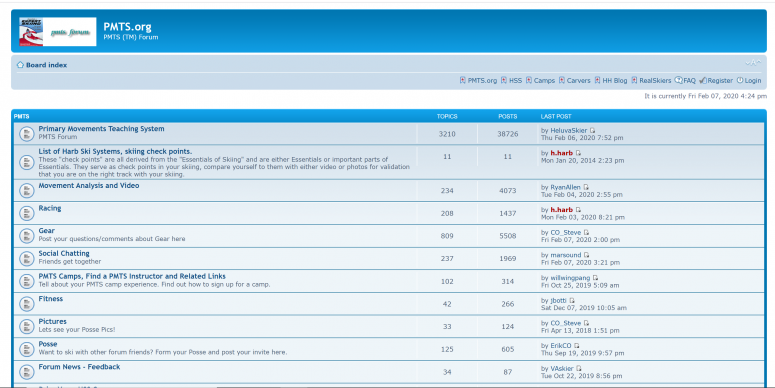The image size is (775, 388).
Task: Click the forum icon beside Posse
Action: [27, 349]
